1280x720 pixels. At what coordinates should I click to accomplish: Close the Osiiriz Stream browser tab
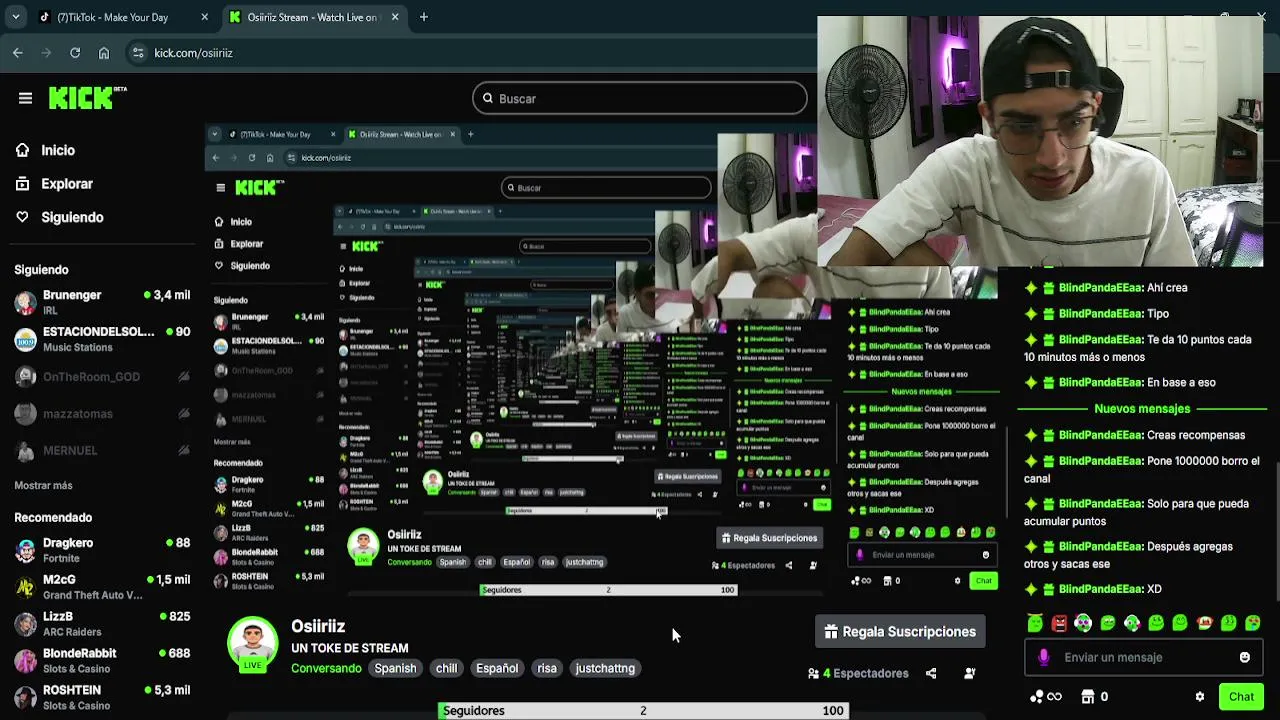(x=395, y=17)
